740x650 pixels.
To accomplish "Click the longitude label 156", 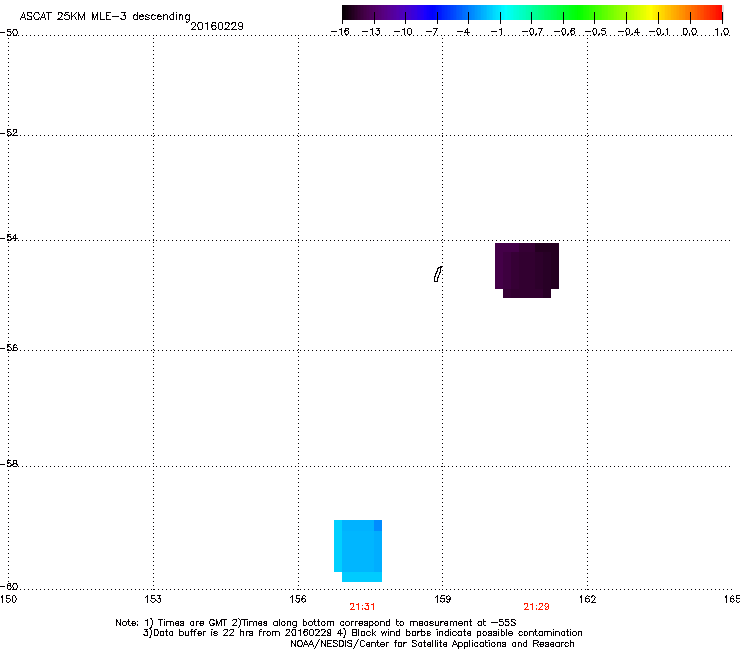I will [x=298, y=599].
